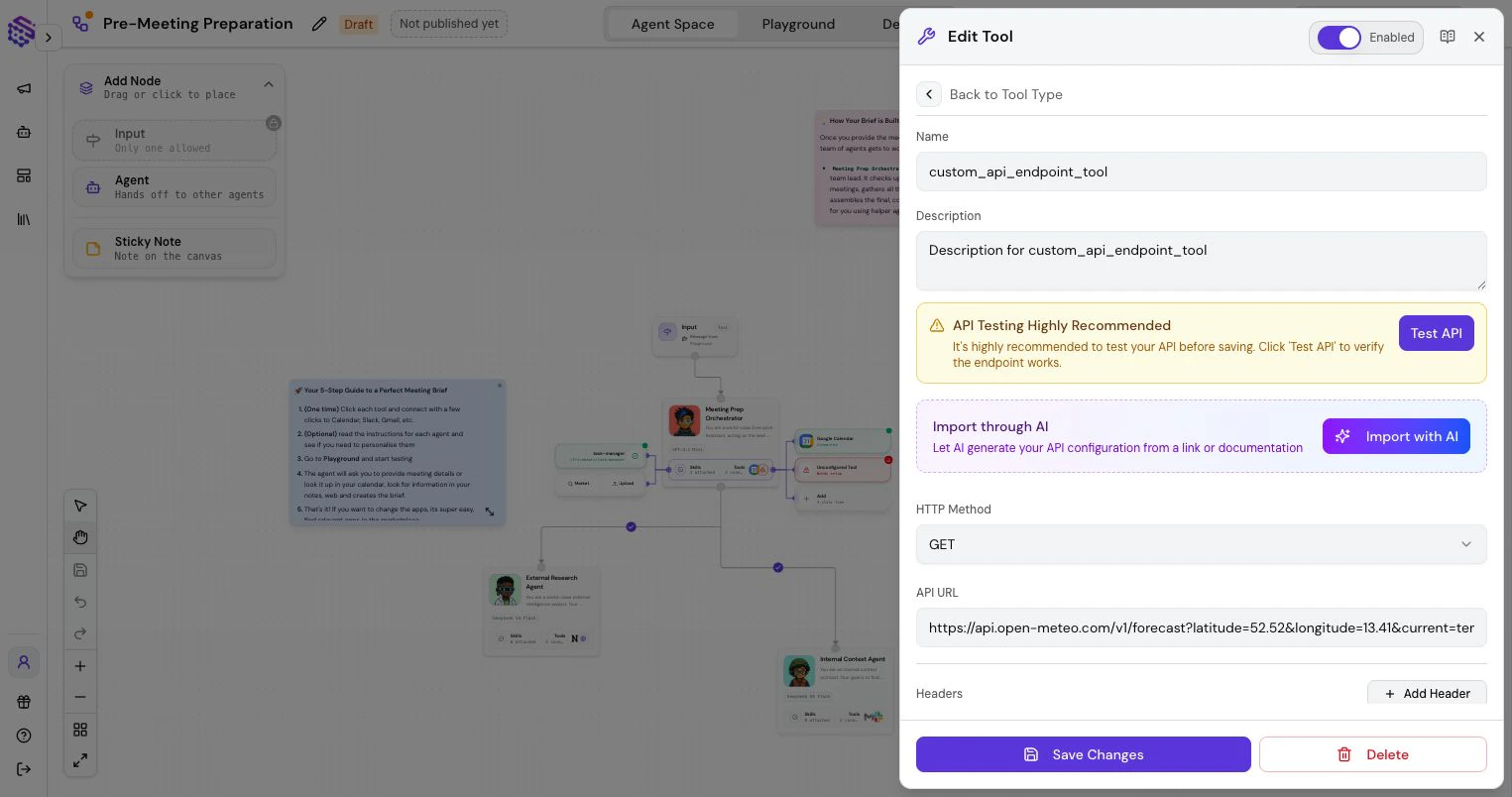Collapse the Add Node panel
This screenshot has width=1512, height=797.
click(269, 85)
